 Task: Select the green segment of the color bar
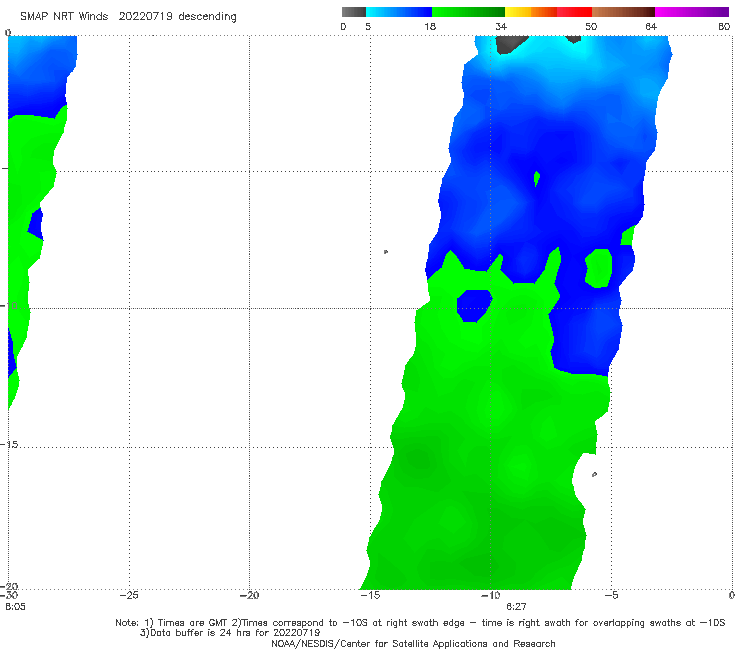(468, 12)
